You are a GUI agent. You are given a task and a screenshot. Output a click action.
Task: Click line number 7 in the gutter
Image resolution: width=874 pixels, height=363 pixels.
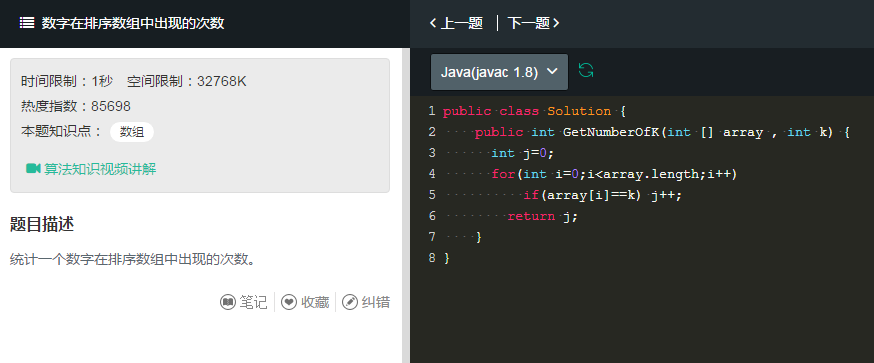coord(432,237)
